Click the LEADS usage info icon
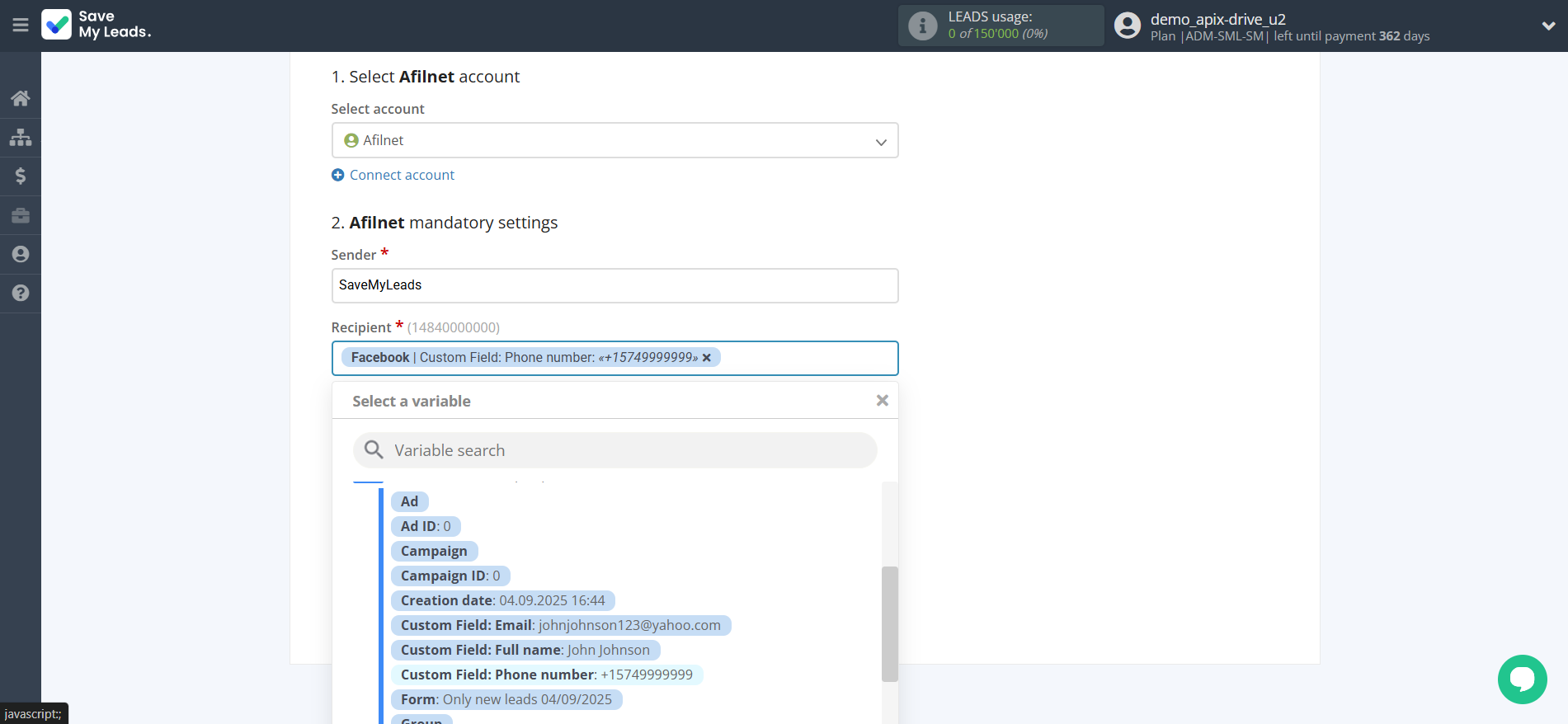 [922, 26]
